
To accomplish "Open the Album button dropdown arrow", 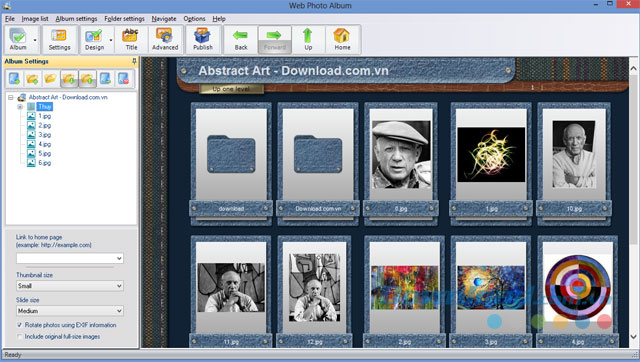I will [35, 40].
